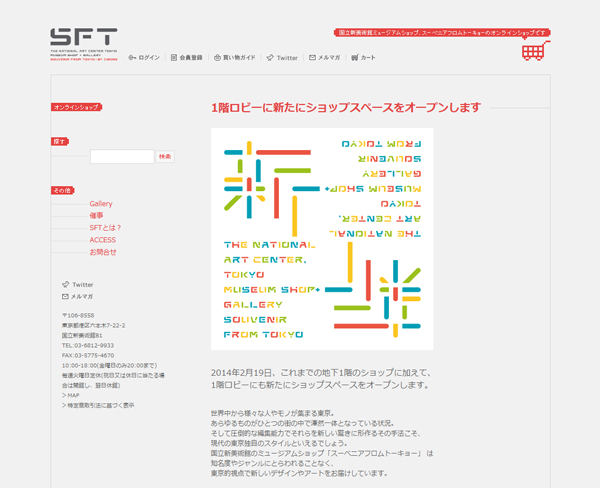The height and width of the screenshot is (488, 600).
Task: Click the その他 section label
Action: 62,190
